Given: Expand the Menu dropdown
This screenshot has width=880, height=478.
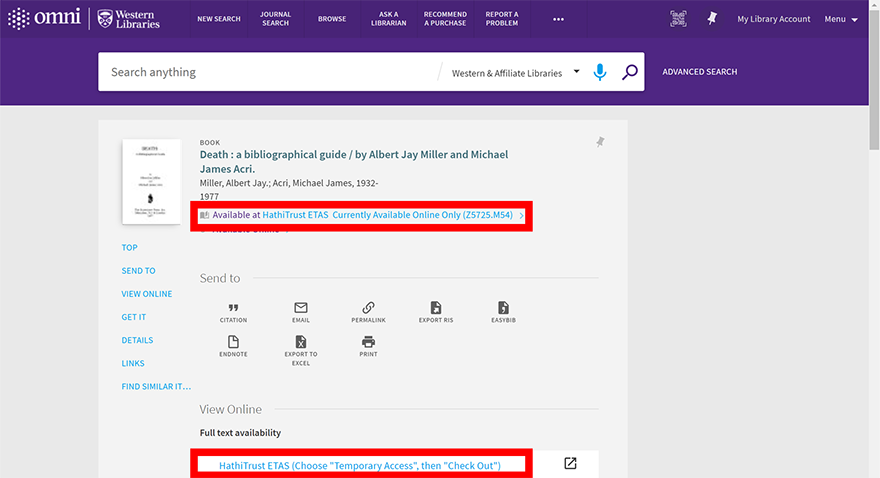Looking at the screenshot, I should click(x=840, y=19).
